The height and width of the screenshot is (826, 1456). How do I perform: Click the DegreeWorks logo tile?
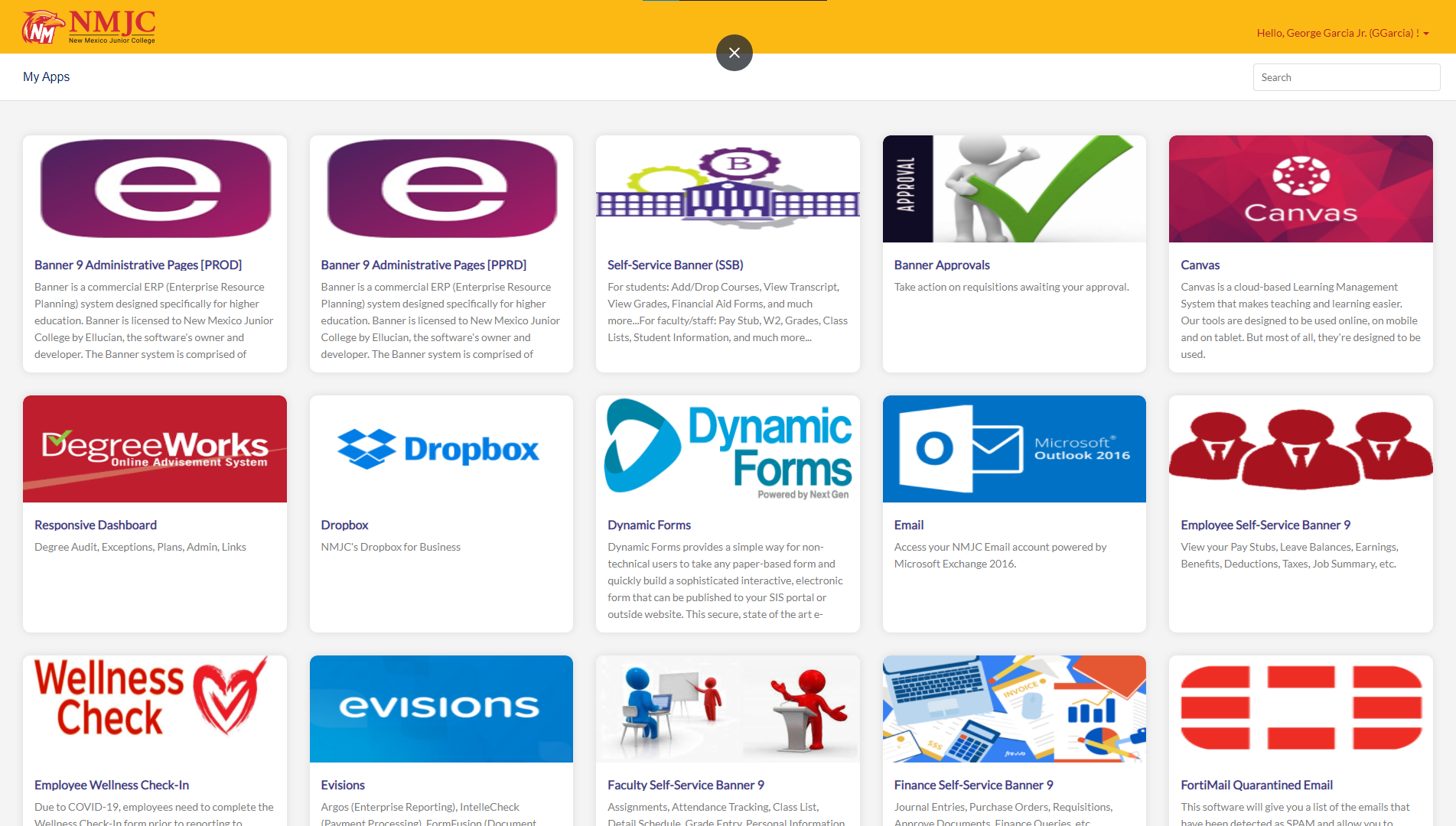pyautogui.click(x=155, y=449)
